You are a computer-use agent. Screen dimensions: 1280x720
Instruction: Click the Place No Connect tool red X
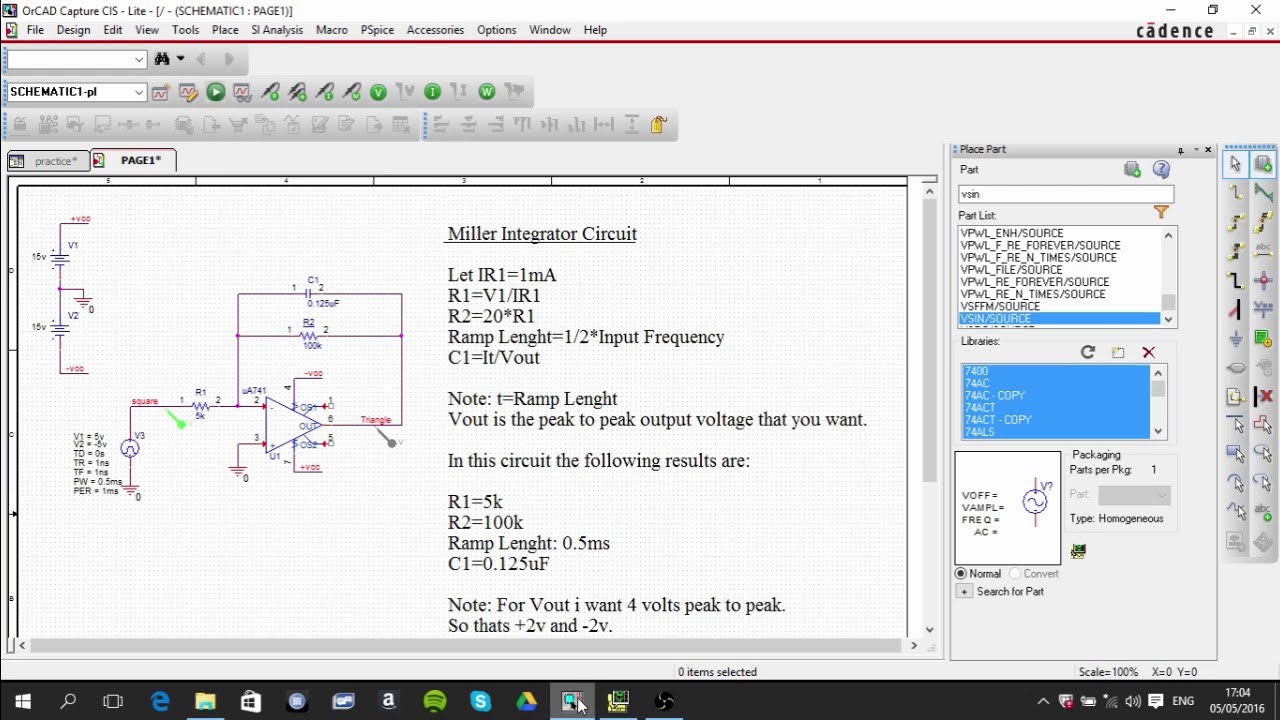1263,397
